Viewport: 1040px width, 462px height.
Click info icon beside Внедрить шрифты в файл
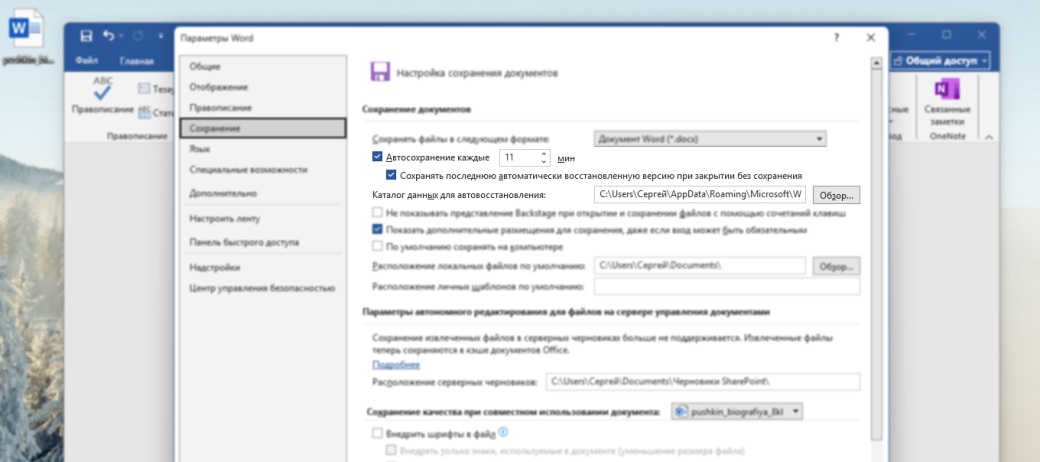pos(504,433)
